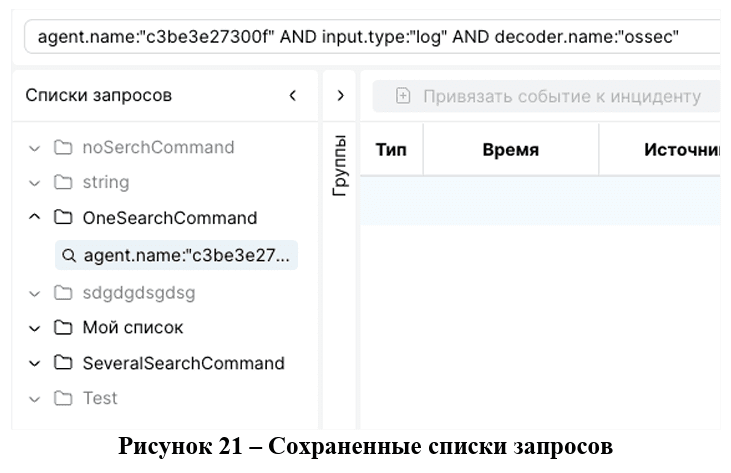Click the Test folder icon
731x473 pixels.
(63, 398)
